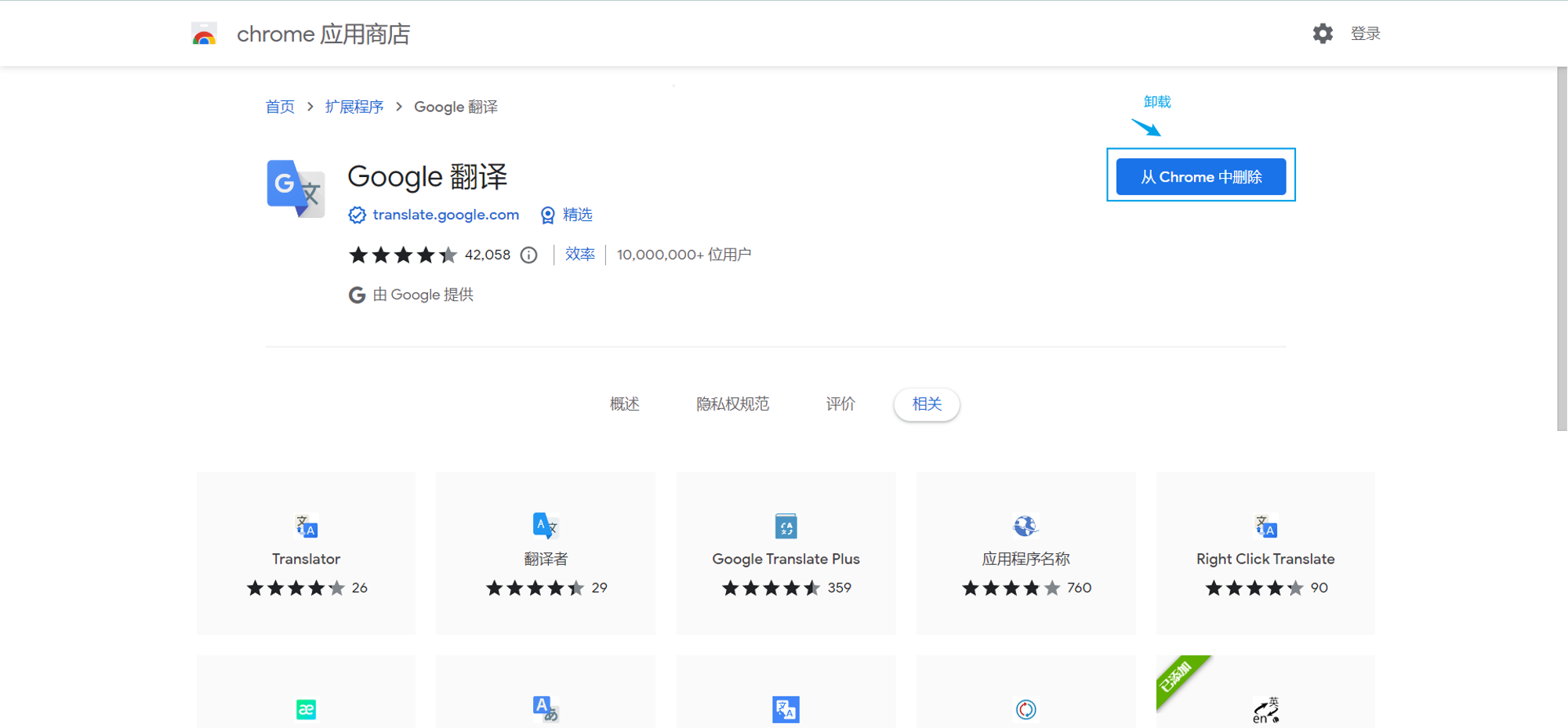Click the Google Translate Plus icon
Viewport: 1568px width, 728px height.
click(x=786, y=526)
